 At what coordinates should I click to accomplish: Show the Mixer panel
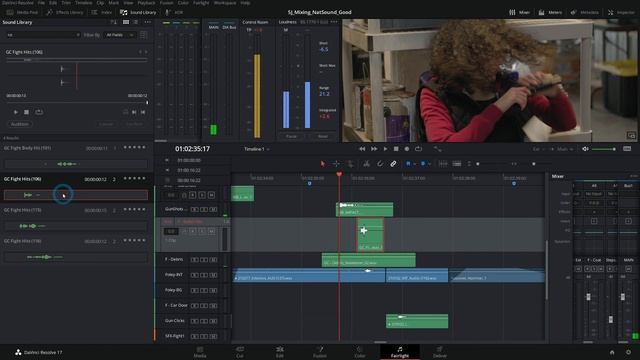519,12
